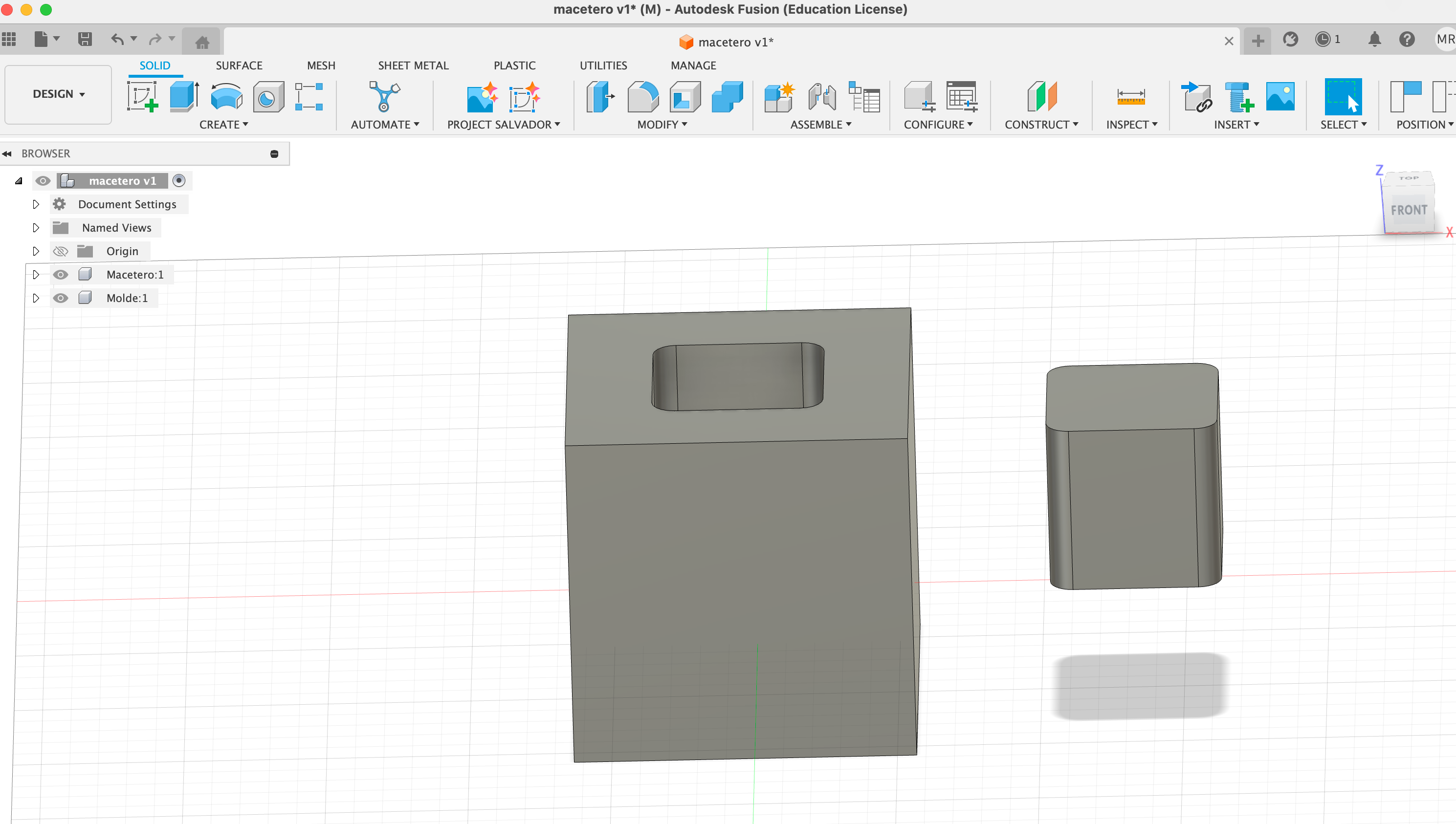Select the Press Pull tool

click(x=600, y=97)
